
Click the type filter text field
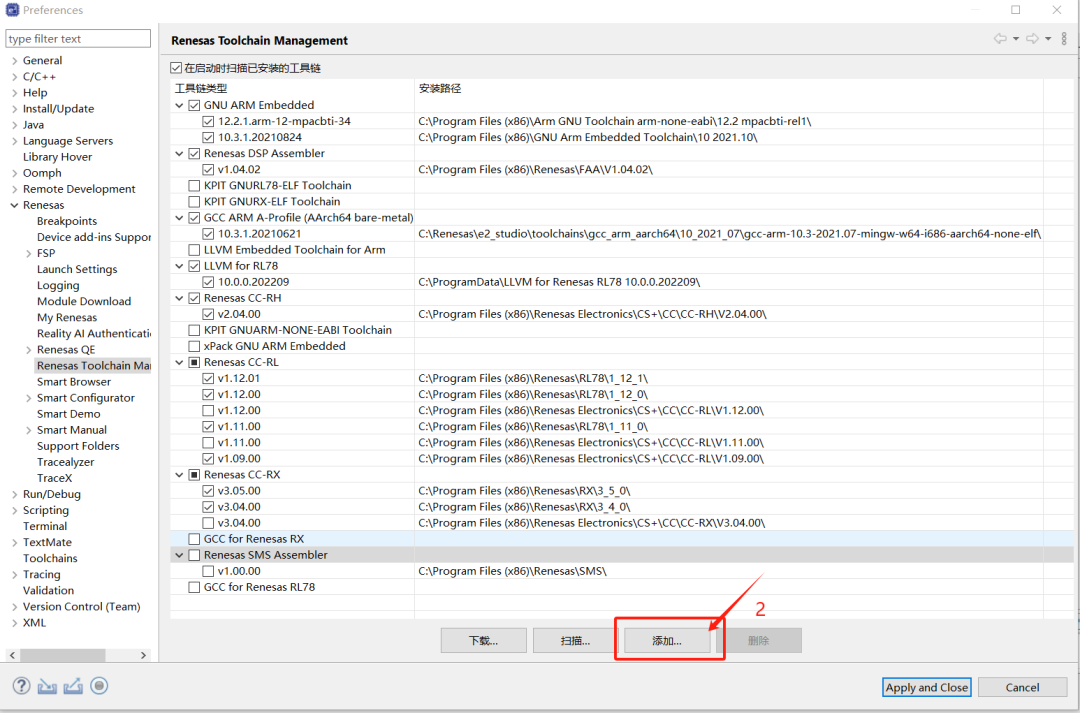(78, 39)
